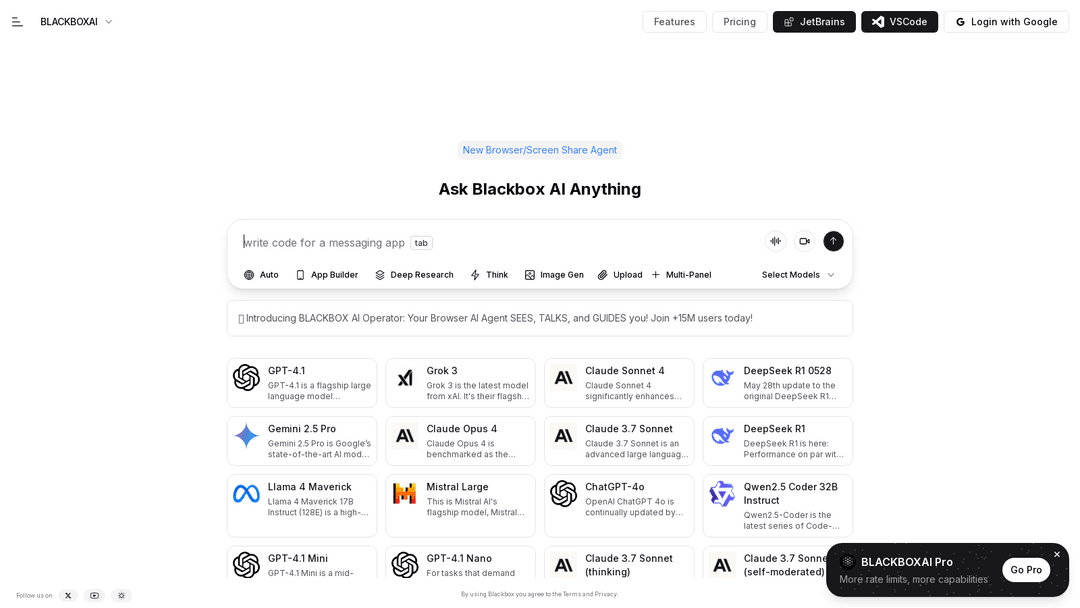Image resolution: width=1080 pixels, height=608 pixels.
Task: Click the voice waveform icon
Action: pos(776,241)
